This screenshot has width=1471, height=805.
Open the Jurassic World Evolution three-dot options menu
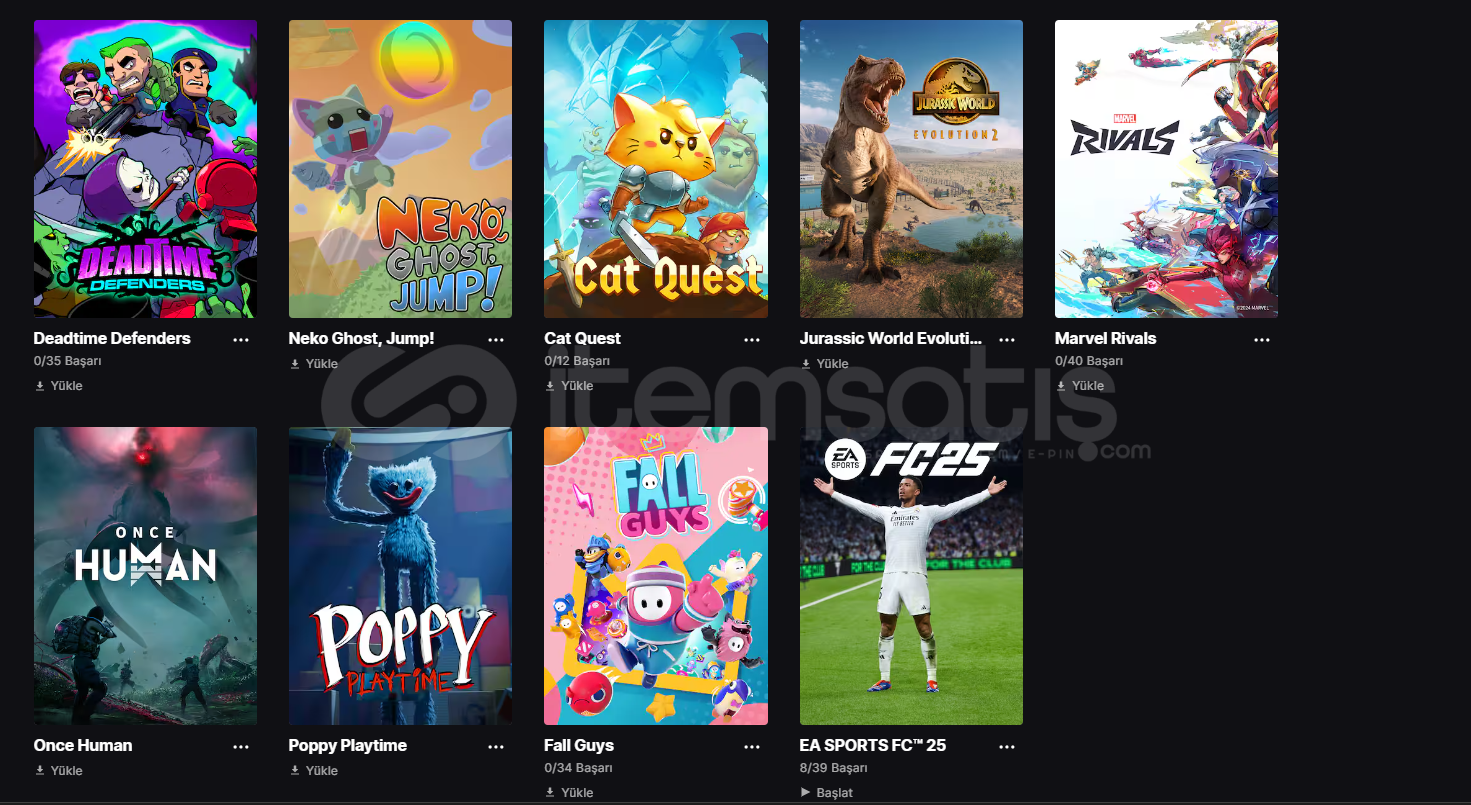tap(1007, 340)
